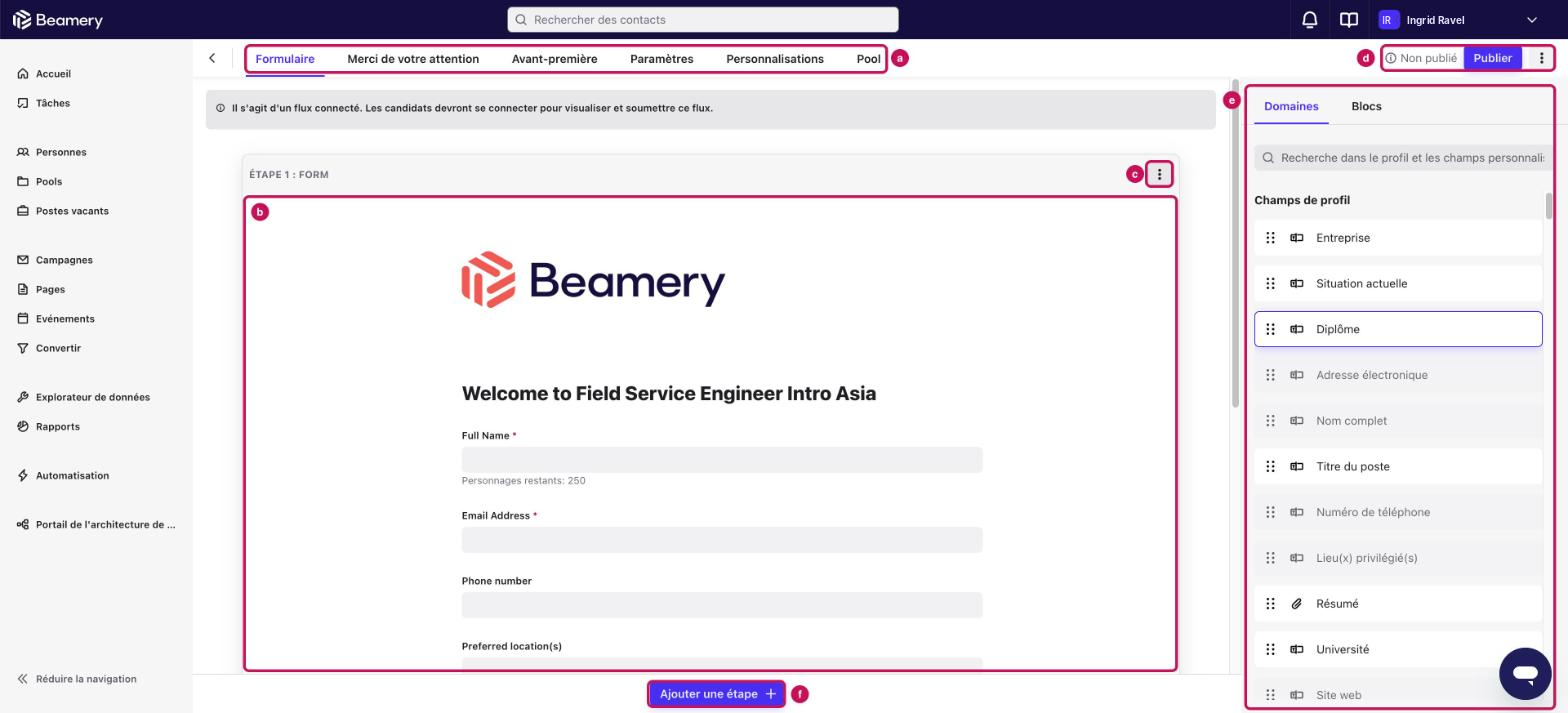This screenshot has height=713, width=1568.
Task: Click the drag handle for Université field
Action: pos(1270,650)
